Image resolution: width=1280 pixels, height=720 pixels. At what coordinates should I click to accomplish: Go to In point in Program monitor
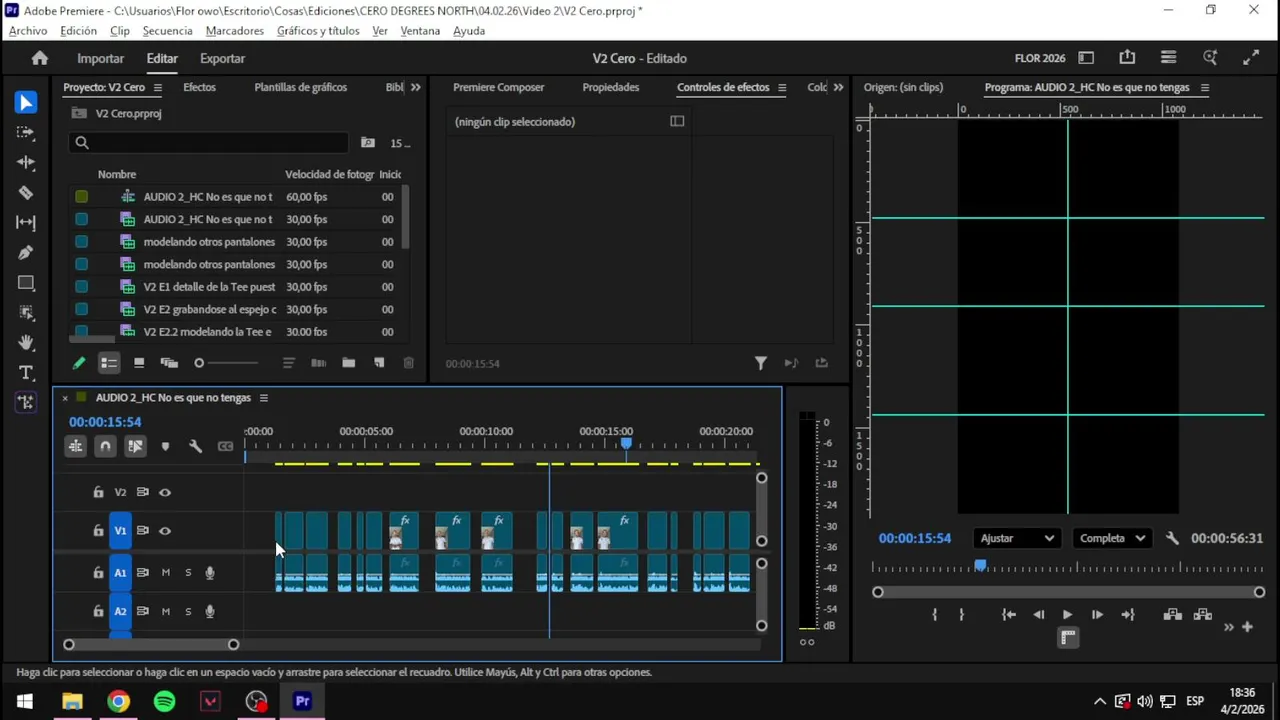point(1009,615)
